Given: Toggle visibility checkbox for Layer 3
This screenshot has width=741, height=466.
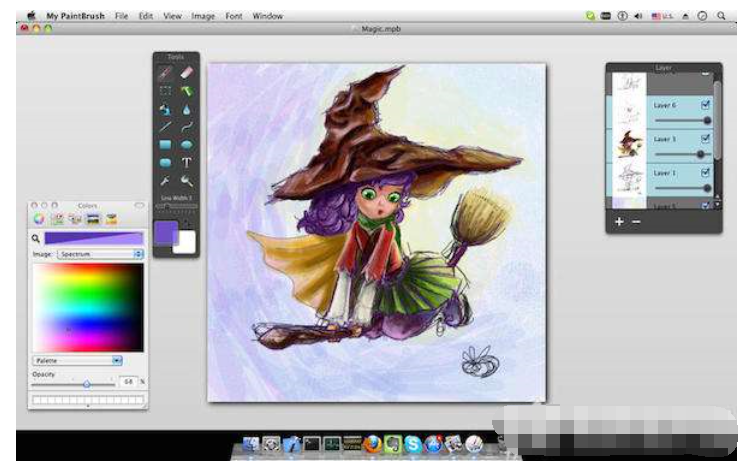Looking at the screenshot, I should (705, 139).
